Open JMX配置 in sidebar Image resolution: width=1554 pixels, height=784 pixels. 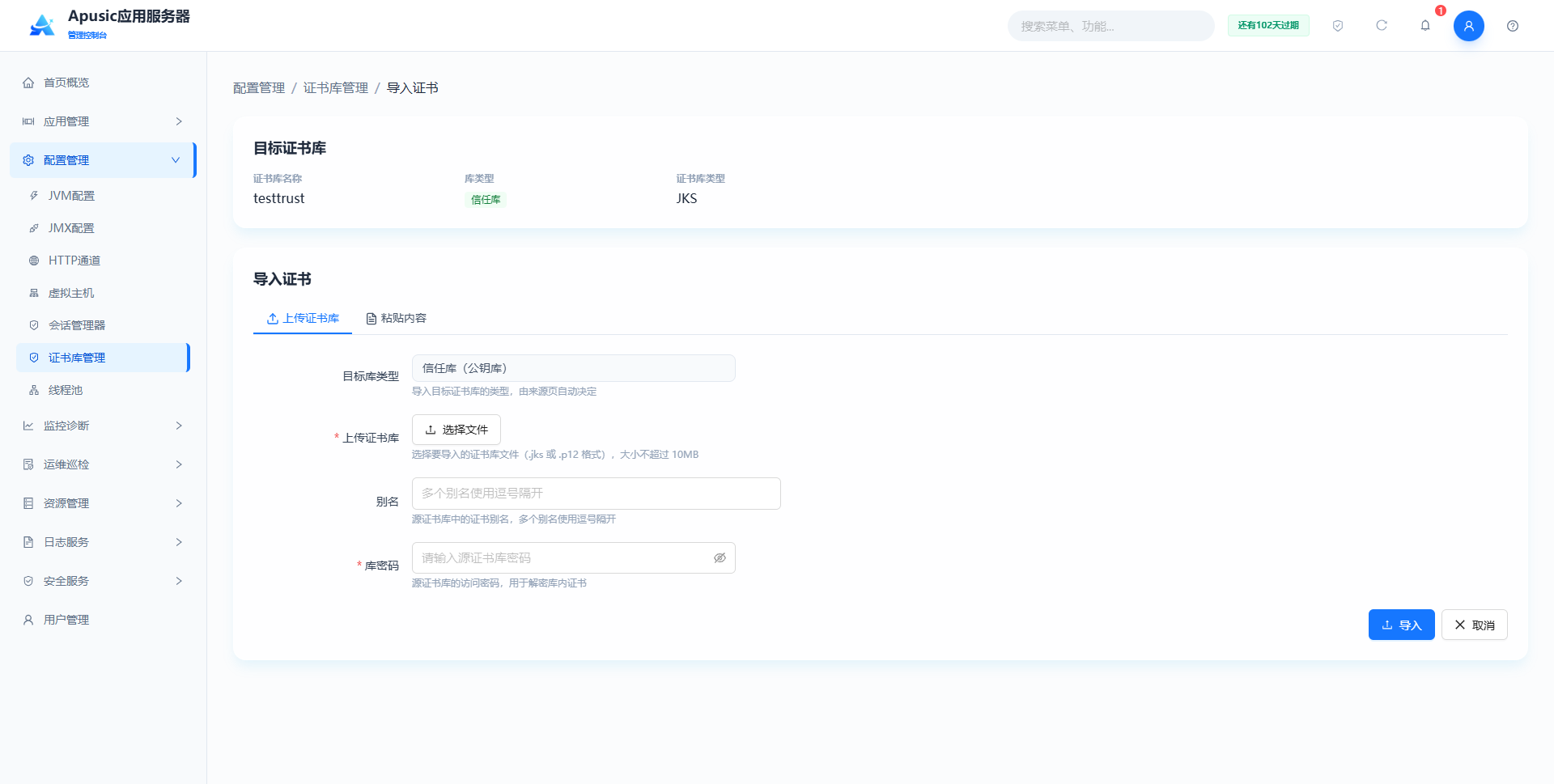104,228
